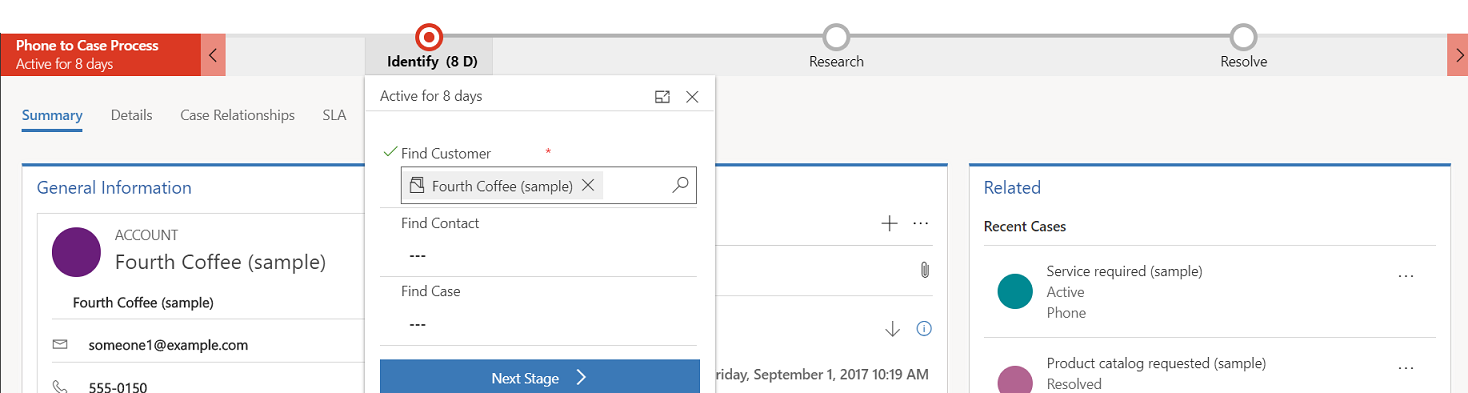Viewport: 1468px width, 393px height.
Task: Select the Resolve stage circle
Action: click(1243, 37)
